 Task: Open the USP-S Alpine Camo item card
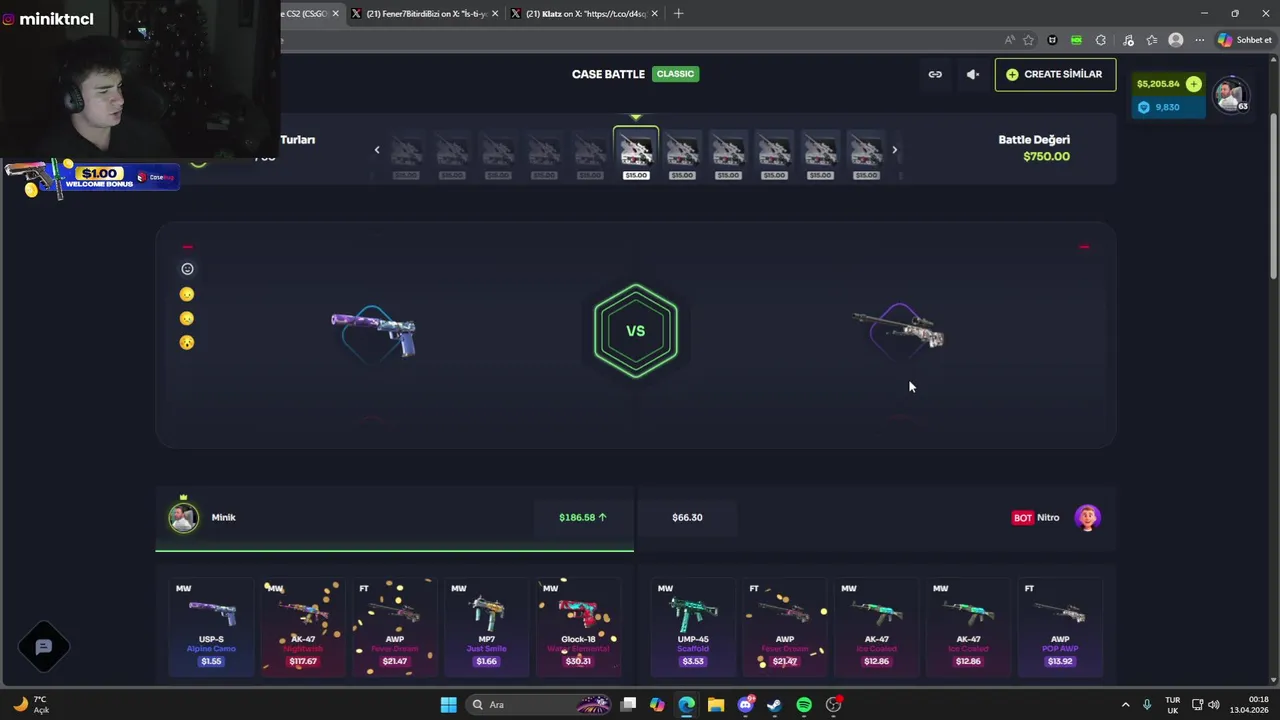tap(212, 627)
